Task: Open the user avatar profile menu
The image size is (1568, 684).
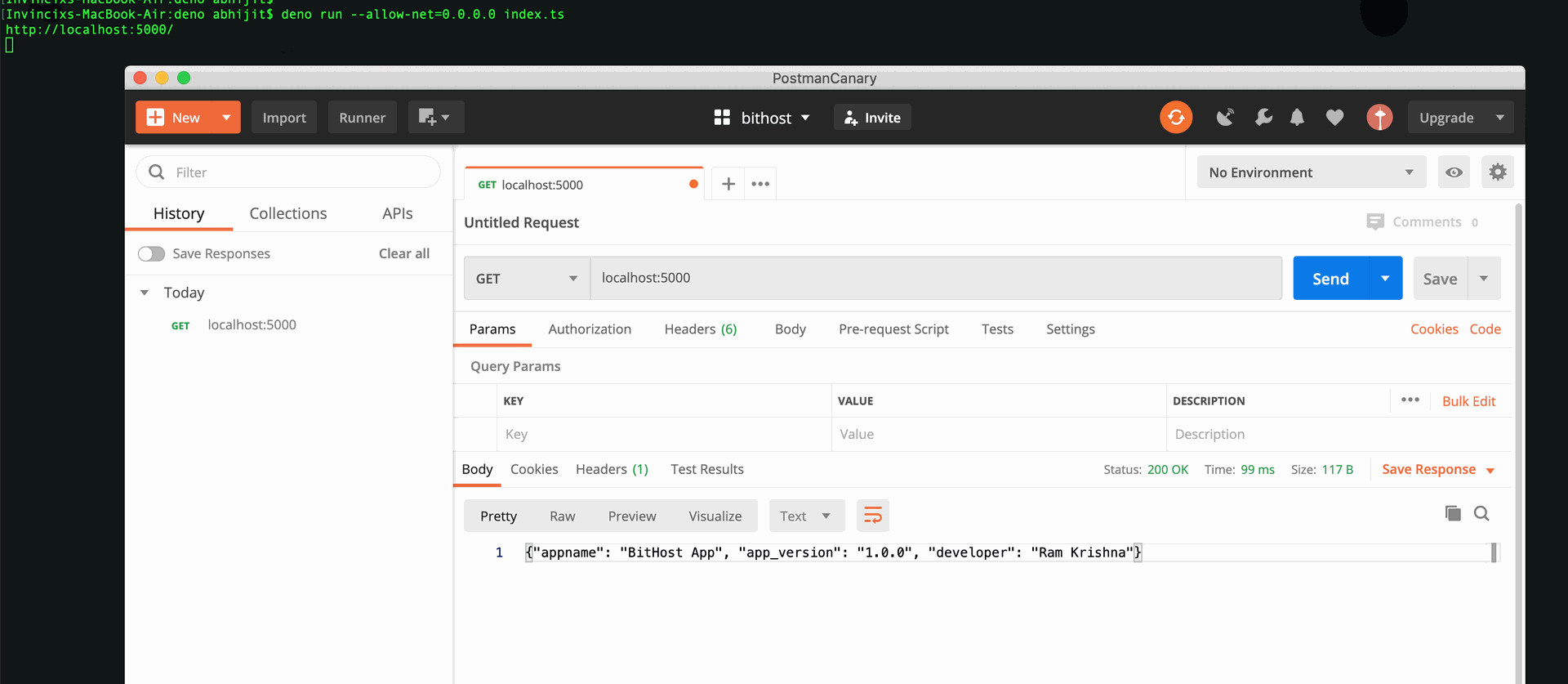Action: coord(1379,118)
